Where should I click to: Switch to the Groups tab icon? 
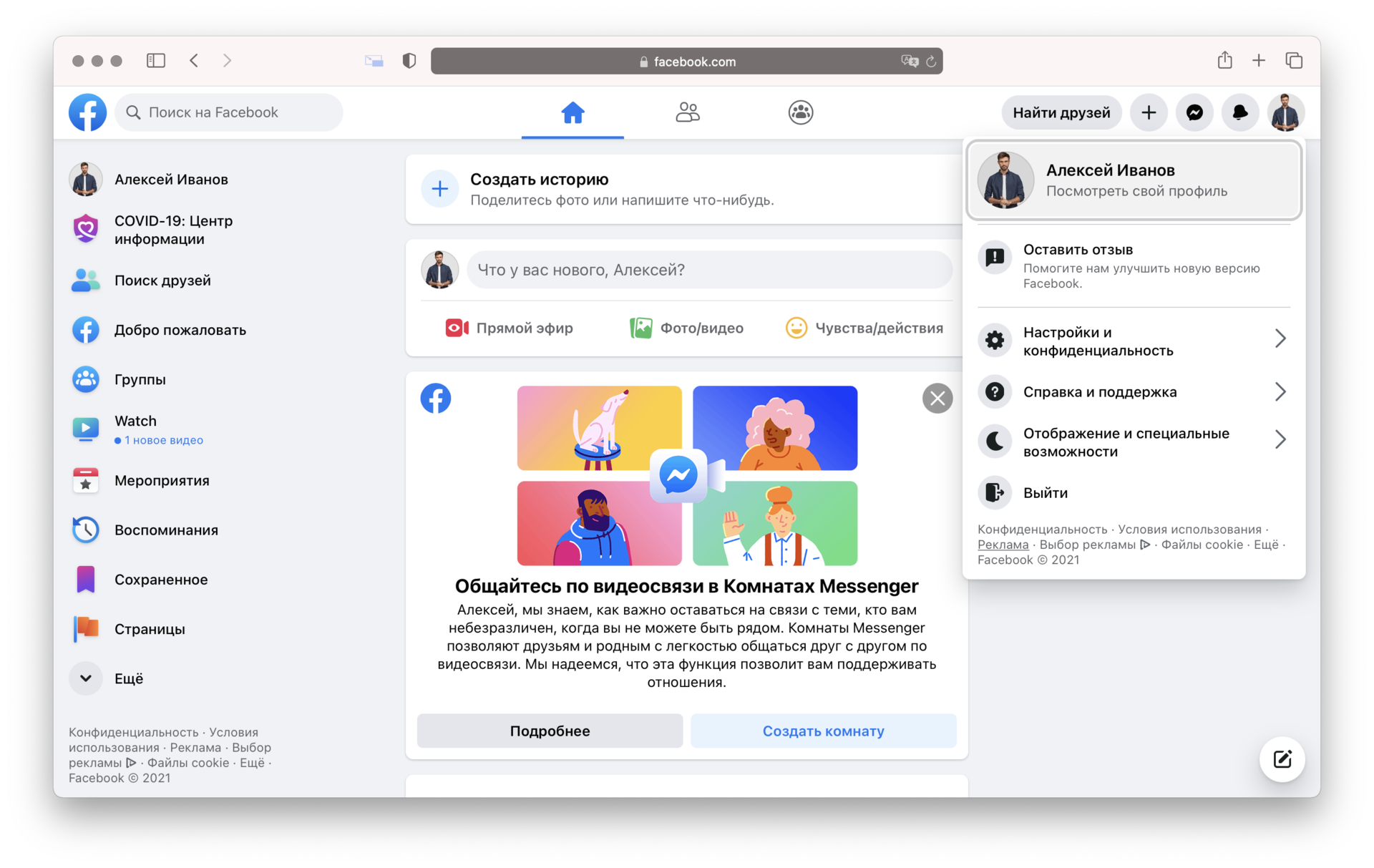801,112
